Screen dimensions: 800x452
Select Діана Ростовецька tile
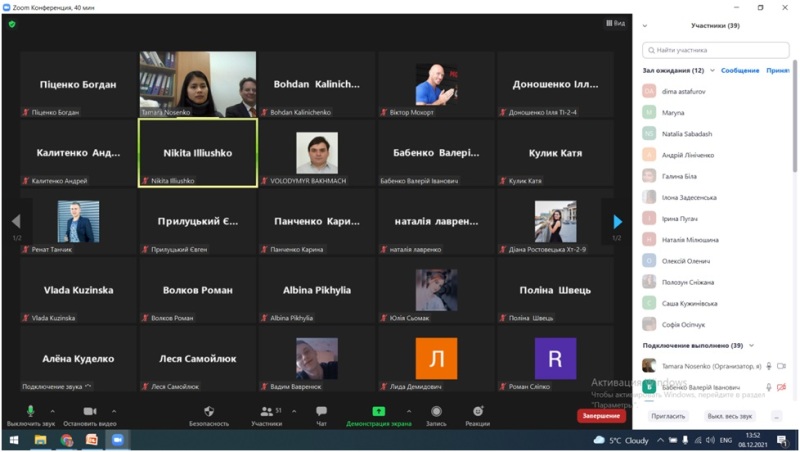coord(556,221)
